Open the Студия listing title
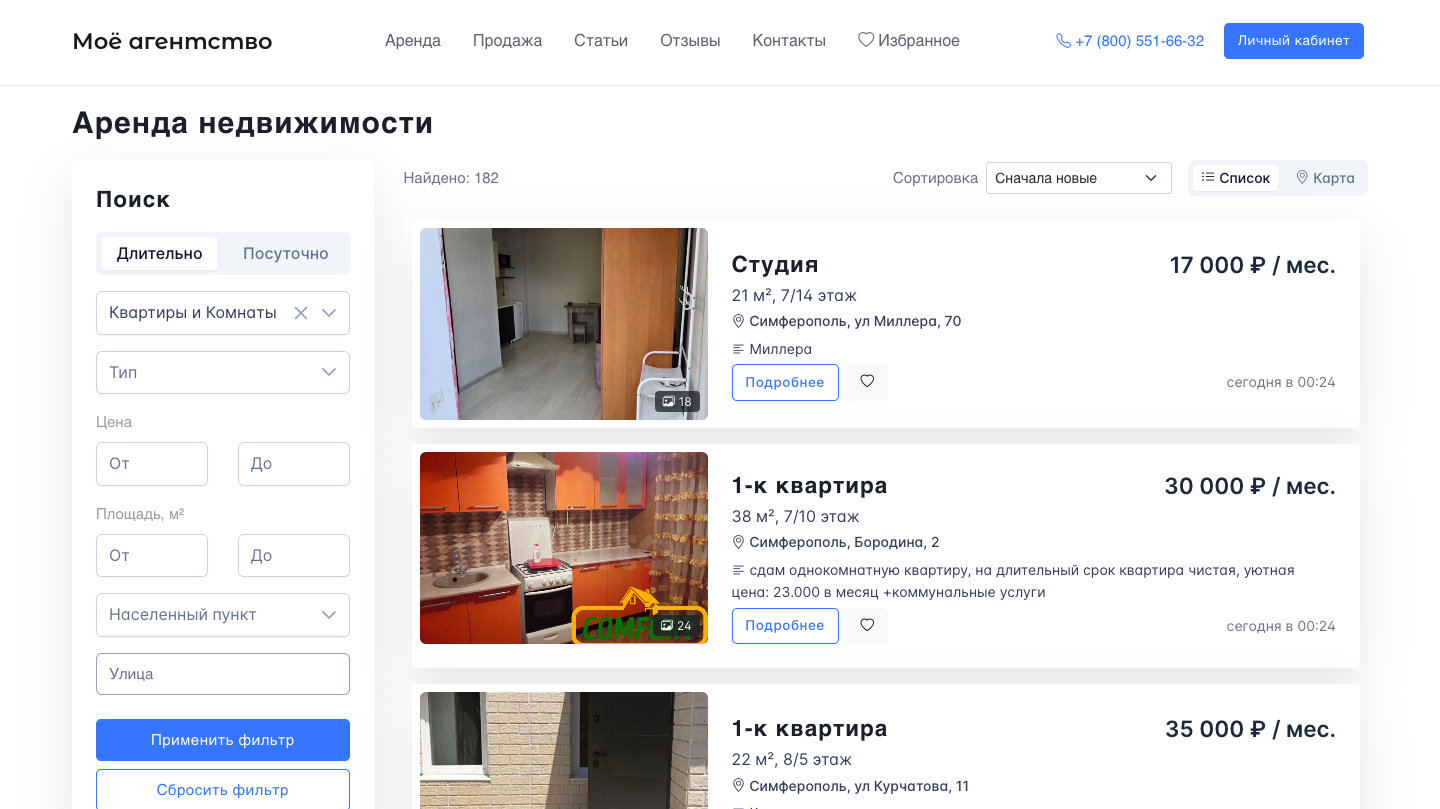1440x809 pixels. point(775,264)
